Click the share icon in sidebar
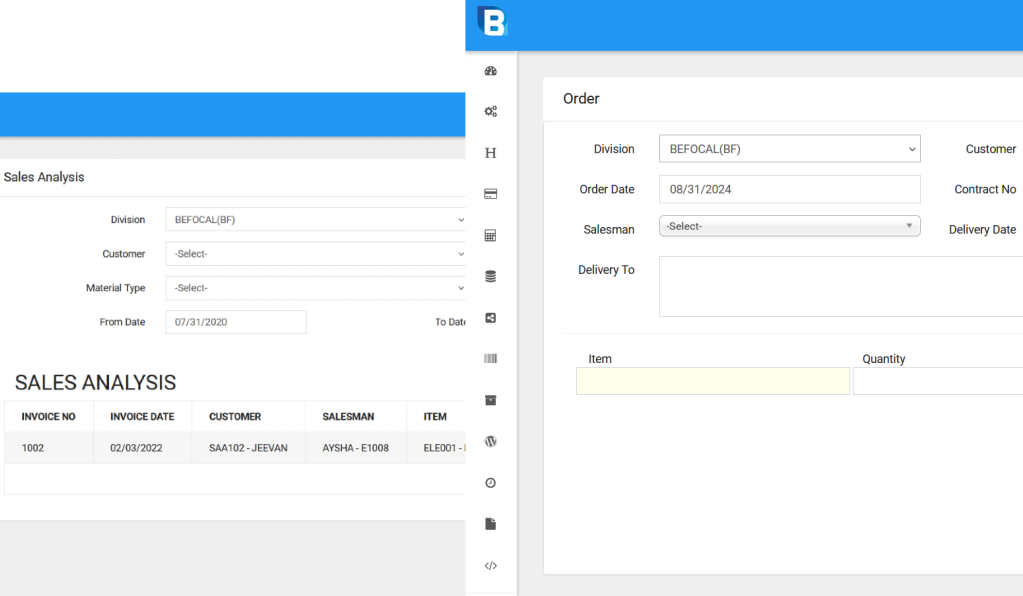This screenshot has width=1023, height=596. click(490, 318)
